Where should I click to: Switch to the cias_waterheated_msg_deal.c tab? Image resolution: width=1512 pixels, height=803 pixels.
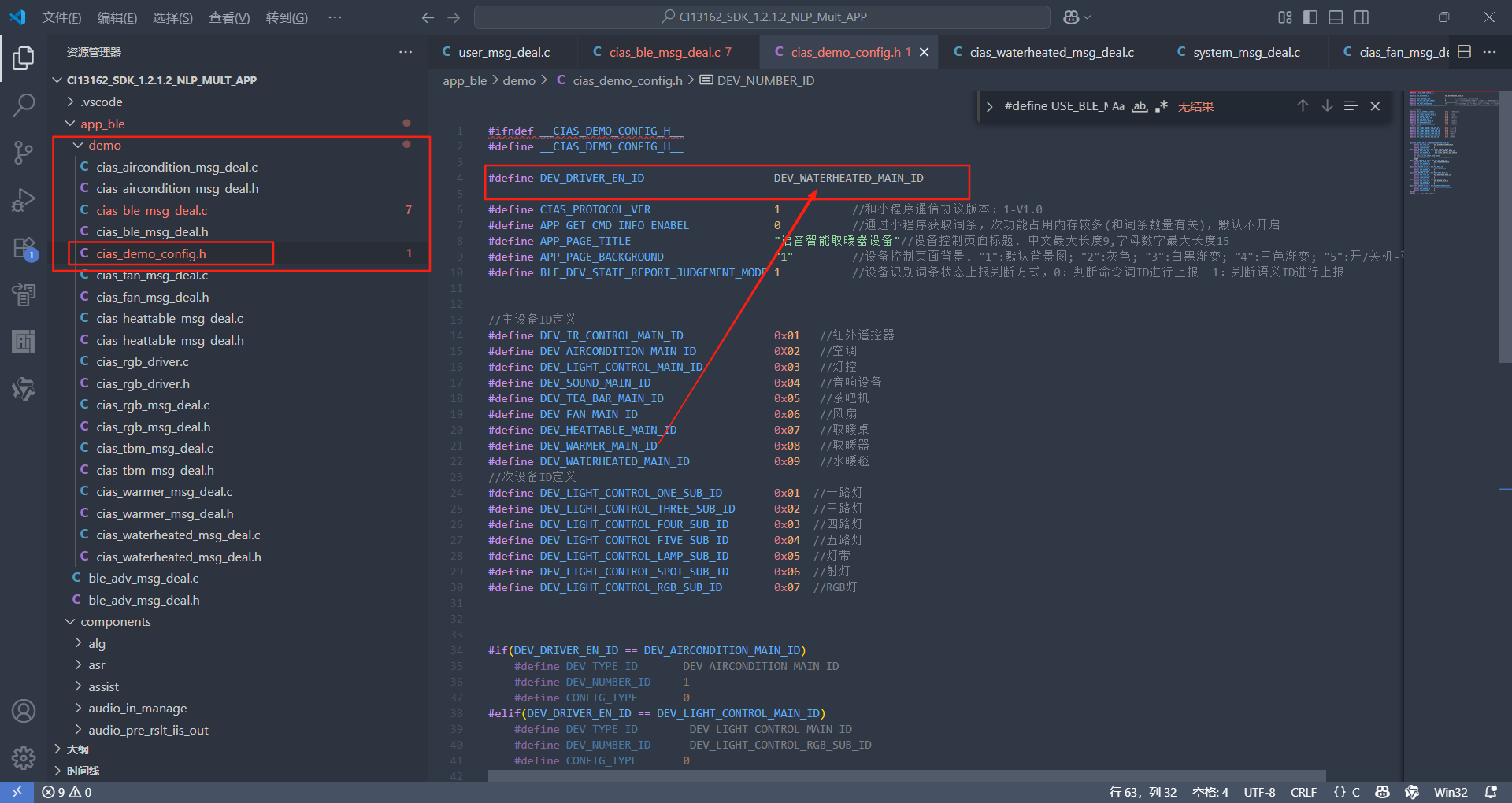(1051, 52)
